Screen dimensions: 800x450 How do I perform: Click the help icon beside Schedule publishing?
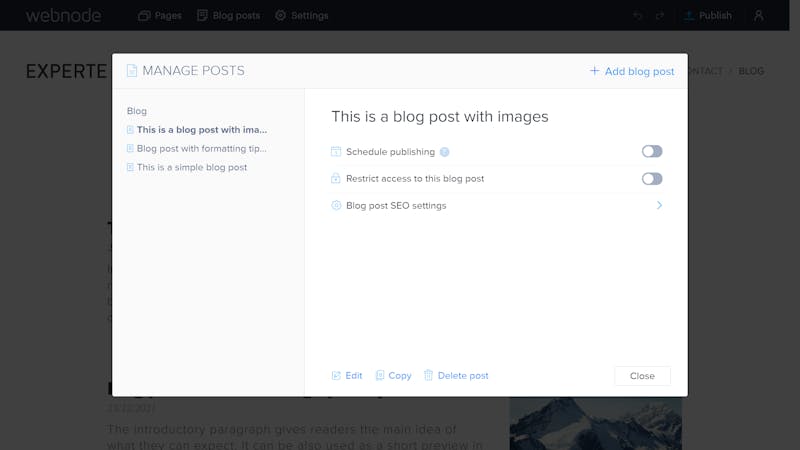444,152
